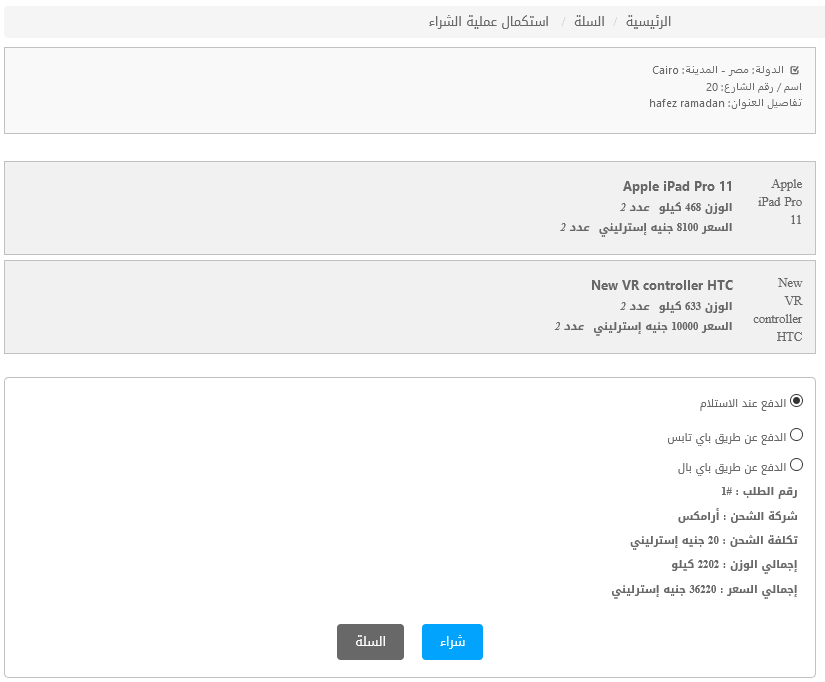Select the الدفع عند الاستلام radio button
Image resolution: width=825 pixels, height=682 pixels.
tap(796, 401)
